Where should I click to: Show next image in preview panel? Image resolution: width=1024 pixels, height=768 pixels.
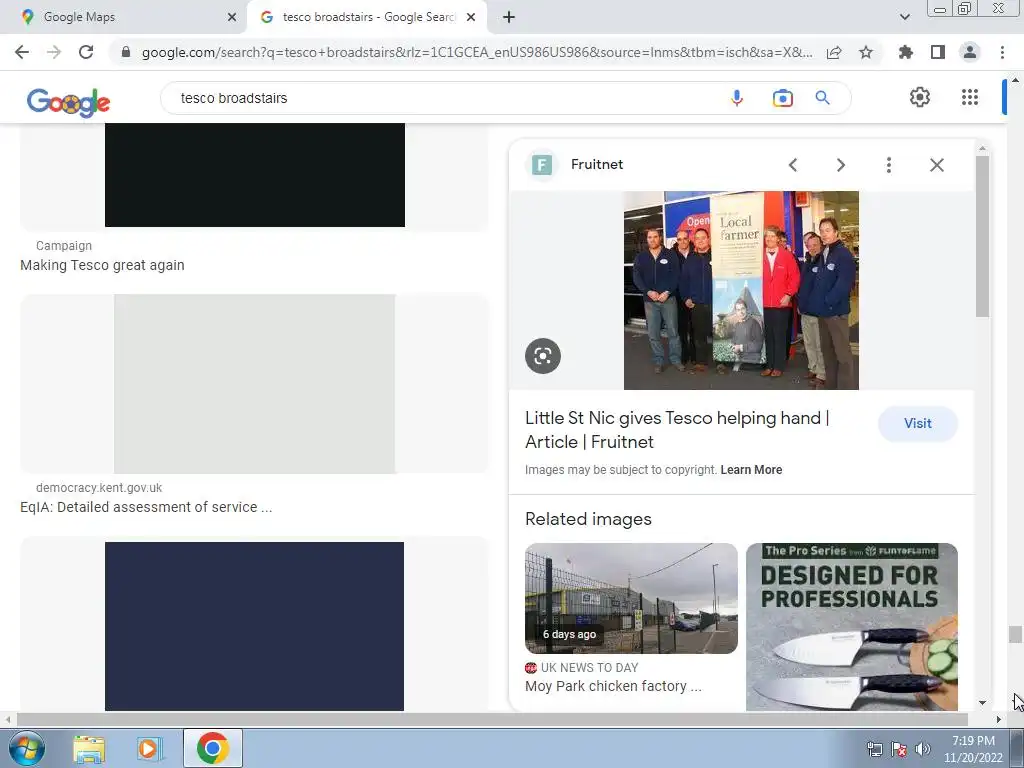coord(841,165)
